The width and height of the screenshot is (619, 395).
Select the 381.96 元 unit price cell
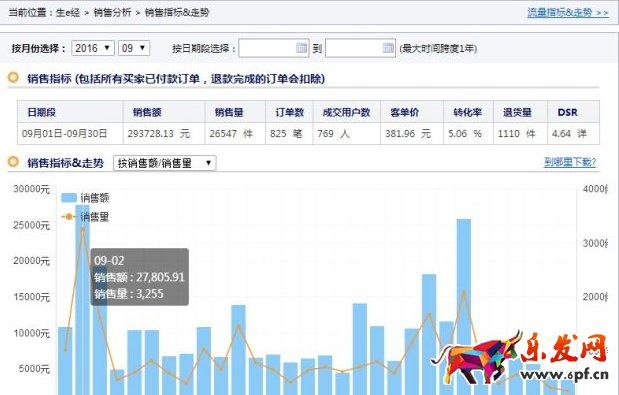pos(412,134)
